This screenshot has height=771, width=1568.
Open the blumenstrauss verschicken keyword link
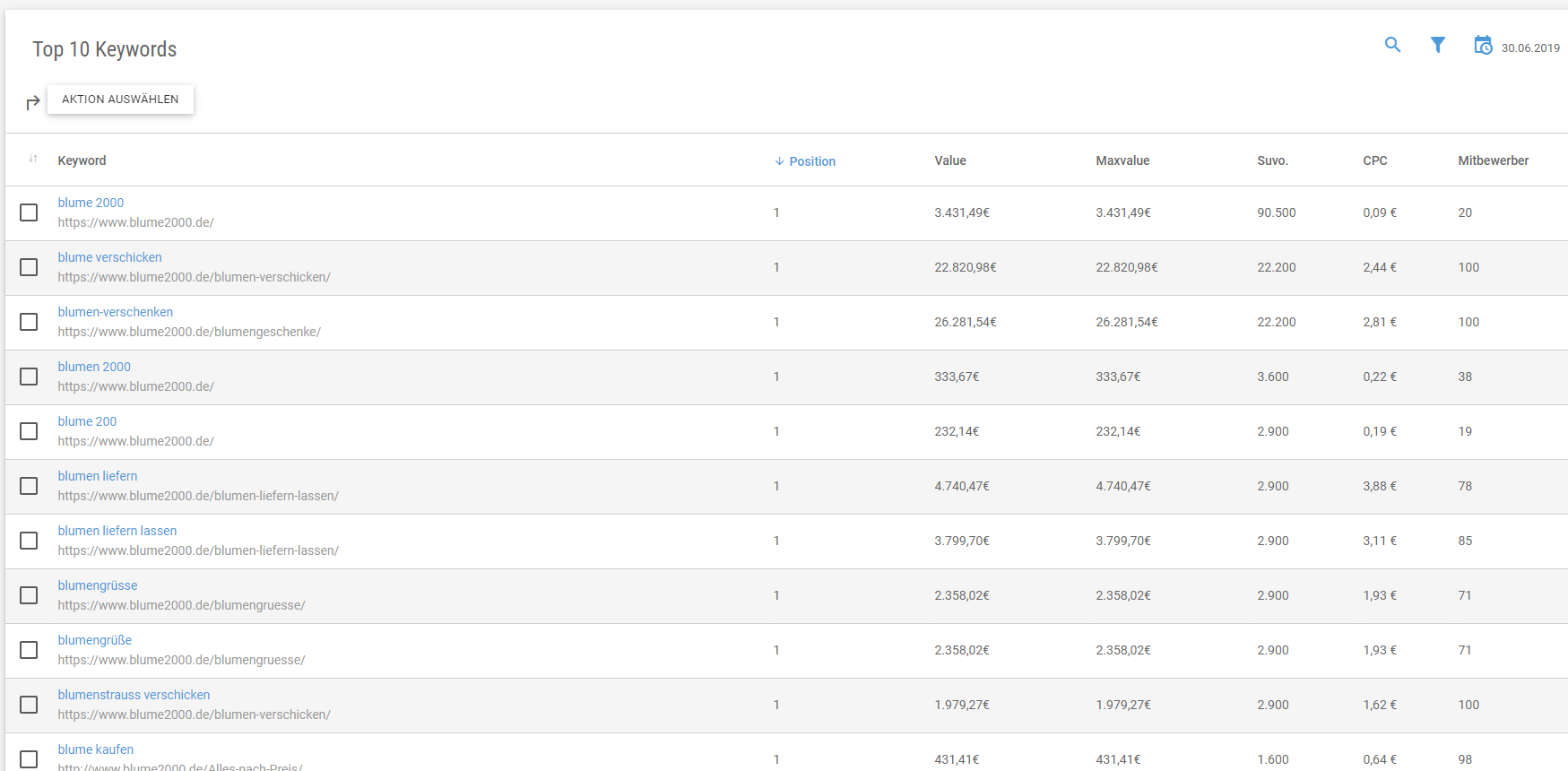pos(134,695)
